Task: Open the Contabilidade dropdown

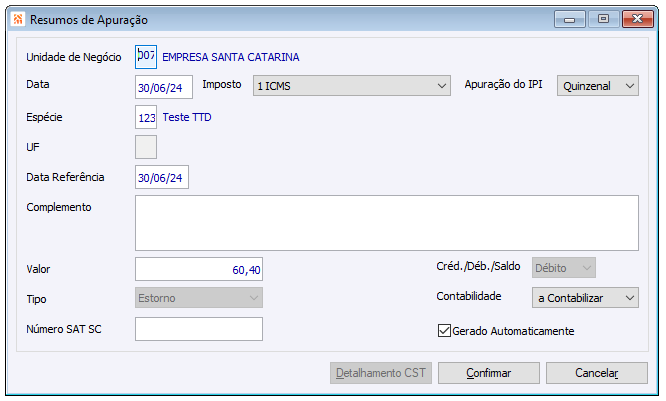Action: [x=586, y=298]
